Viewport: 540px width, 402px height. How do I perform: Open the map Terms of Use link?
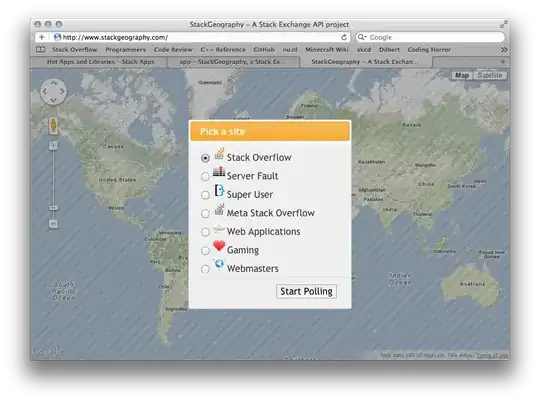click(x=492, y=355)
